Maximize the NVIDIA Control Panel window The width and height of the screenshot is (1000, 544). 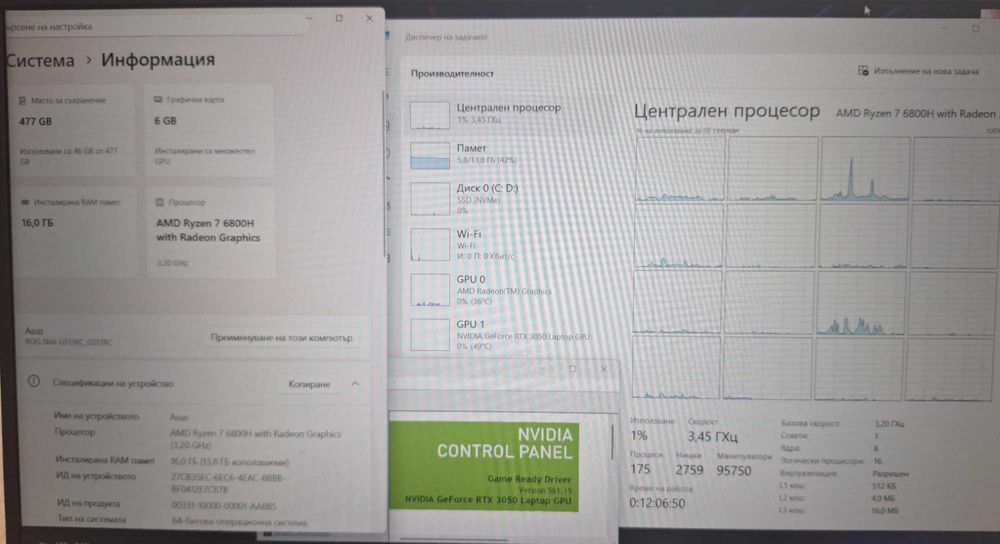click(572, 369)
